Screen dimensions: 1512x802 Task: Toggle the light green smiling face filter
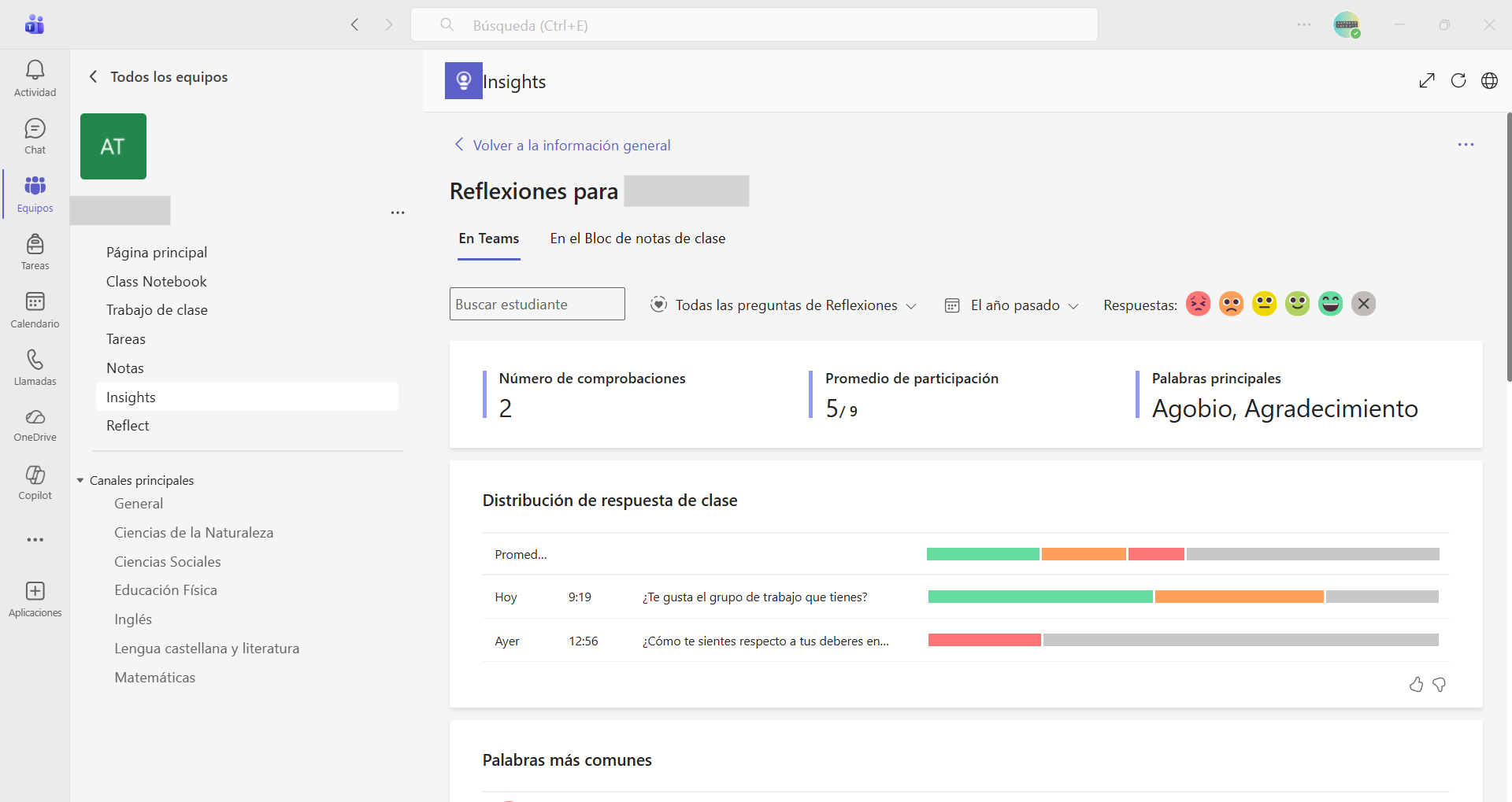[x=1297, y=304]
